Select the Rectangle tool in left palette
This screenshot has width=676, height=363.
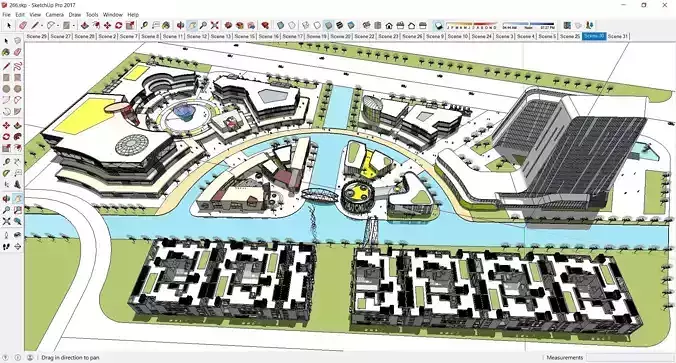(x=6, y=77)
